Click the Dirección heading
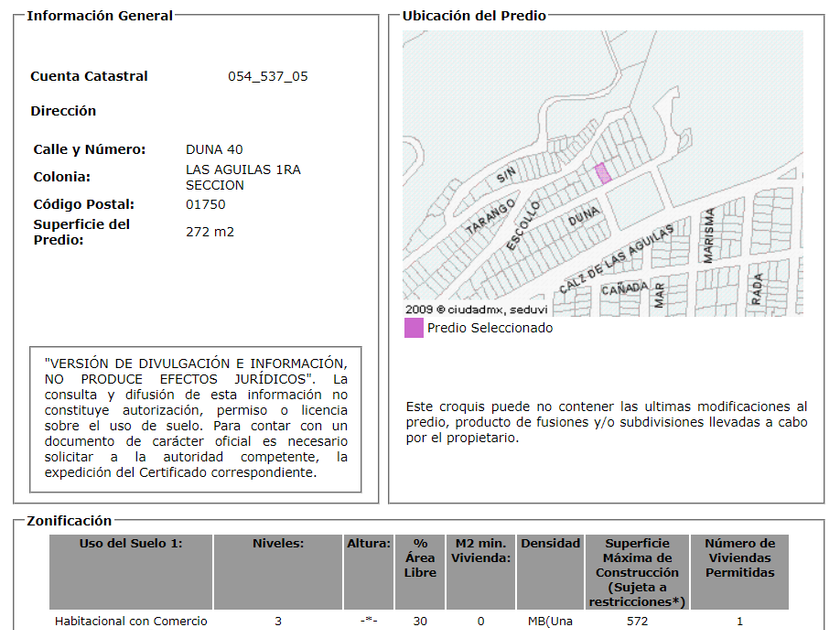This screenshot has height=630, width=840. 63,111
